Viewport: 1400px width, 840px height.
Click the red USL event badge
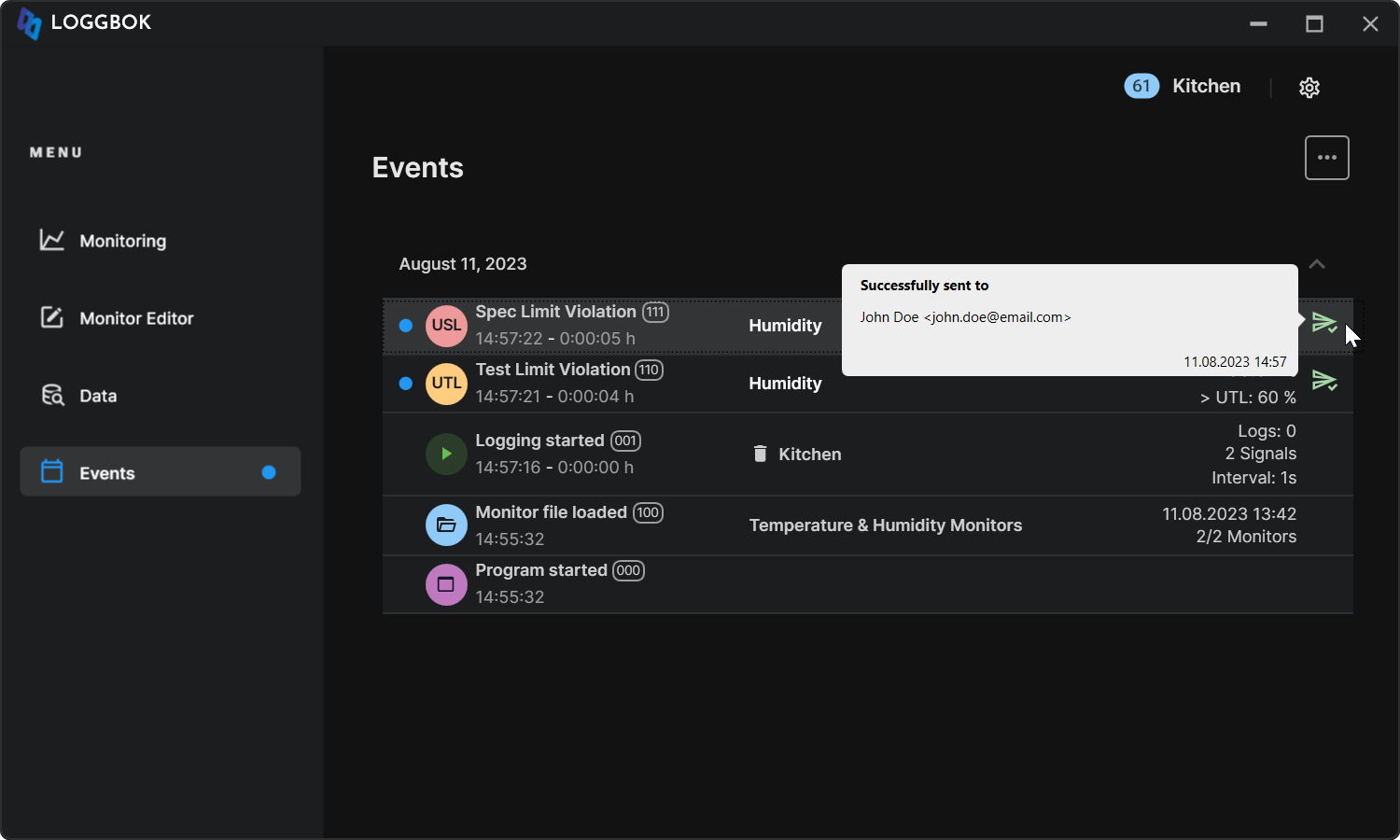[446, 326]
